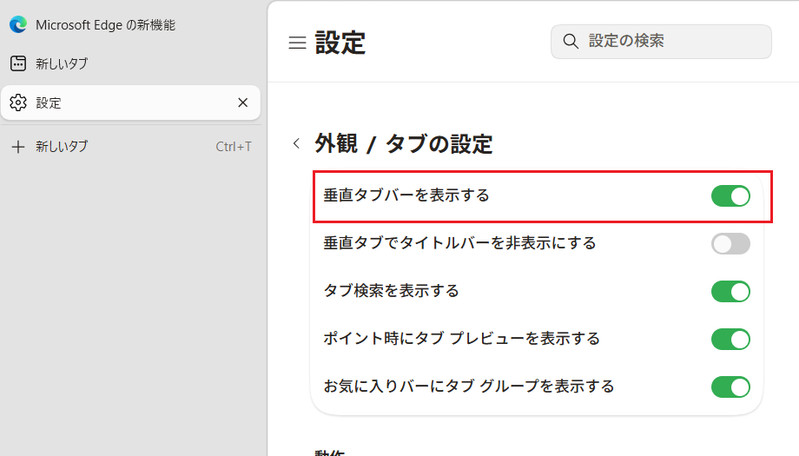
Task: Switch to the 新しいタブ tab
Action: (130, 64)
